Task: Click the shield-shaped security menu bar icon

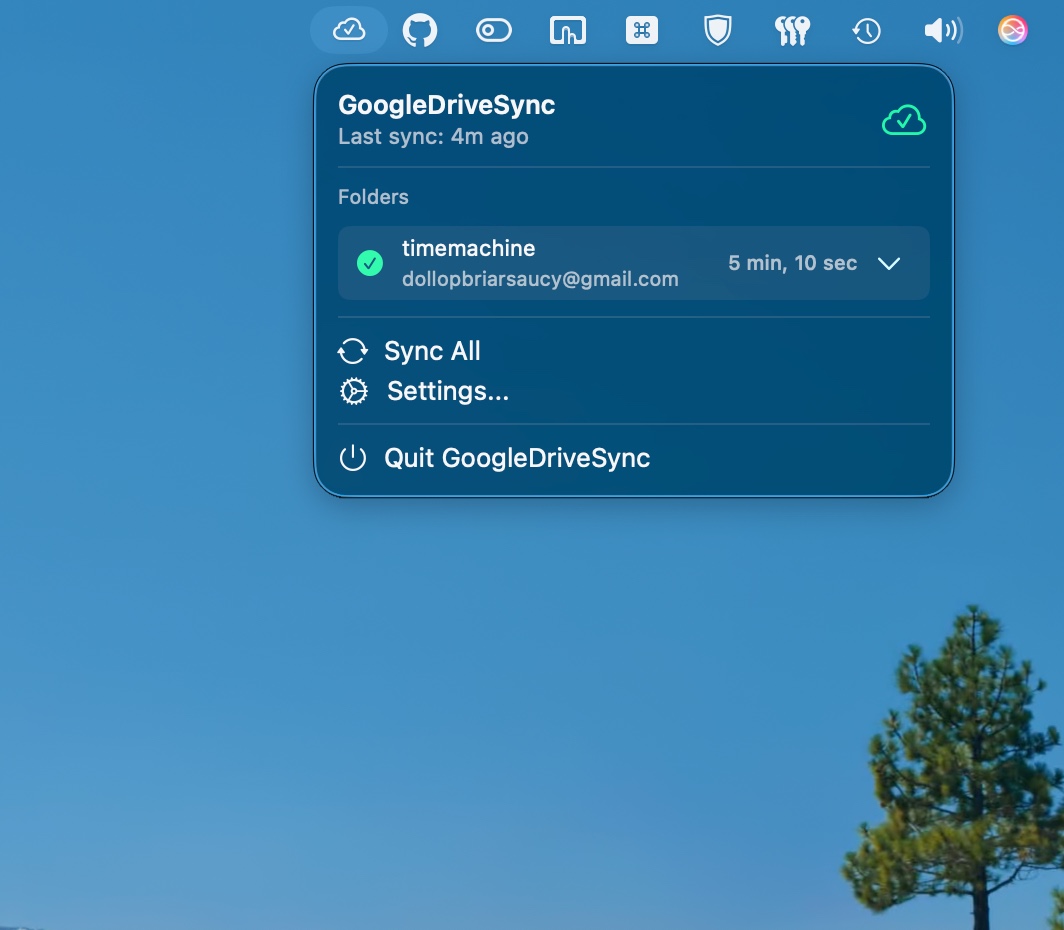Action: [x=716, y=30]
